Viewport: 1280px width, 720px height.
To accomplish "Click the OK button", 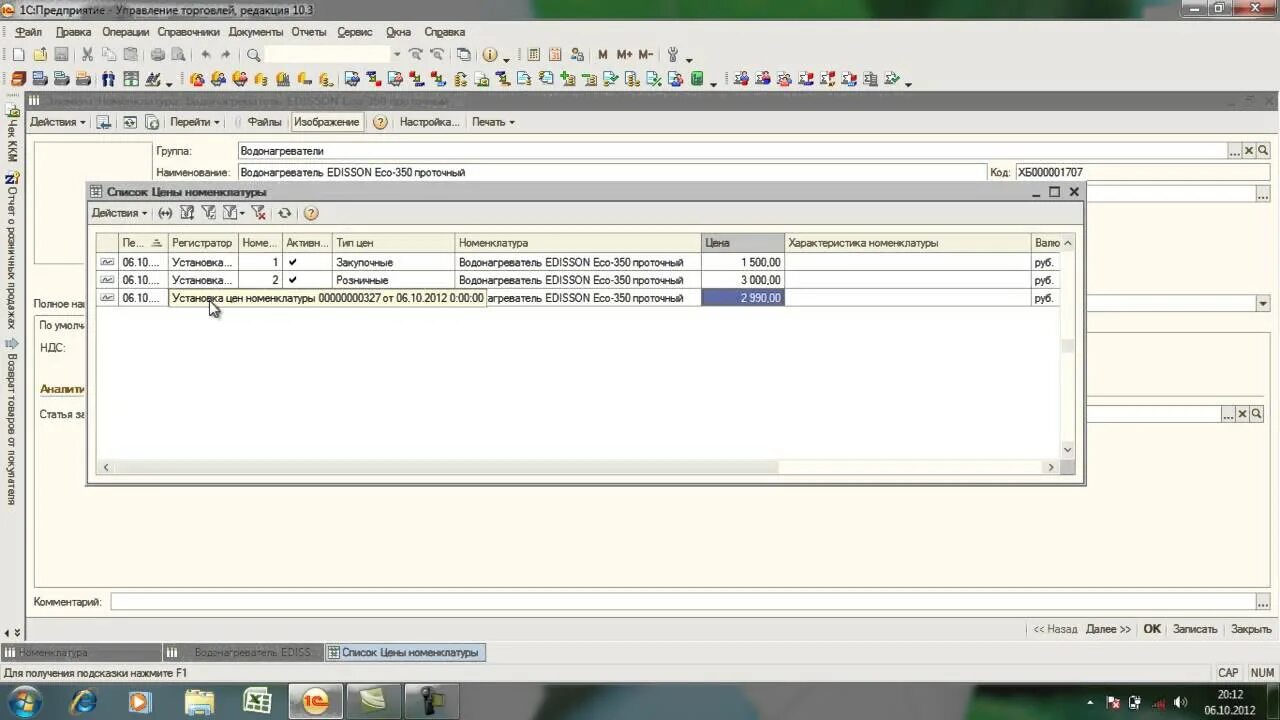I will 1152,629.
